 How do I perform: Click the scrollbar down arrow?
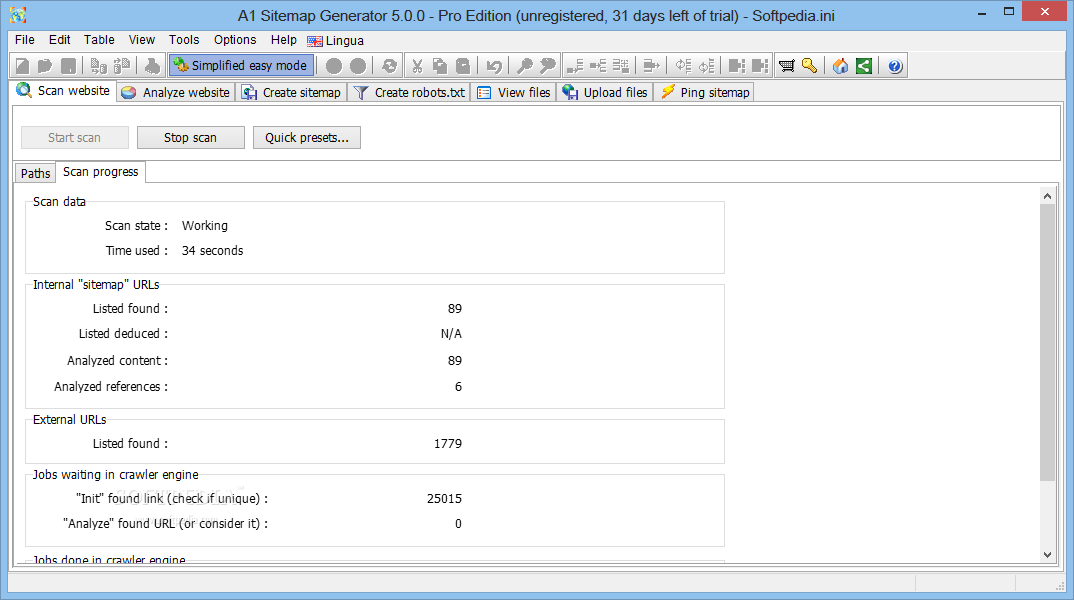(x=1047, y=555)
